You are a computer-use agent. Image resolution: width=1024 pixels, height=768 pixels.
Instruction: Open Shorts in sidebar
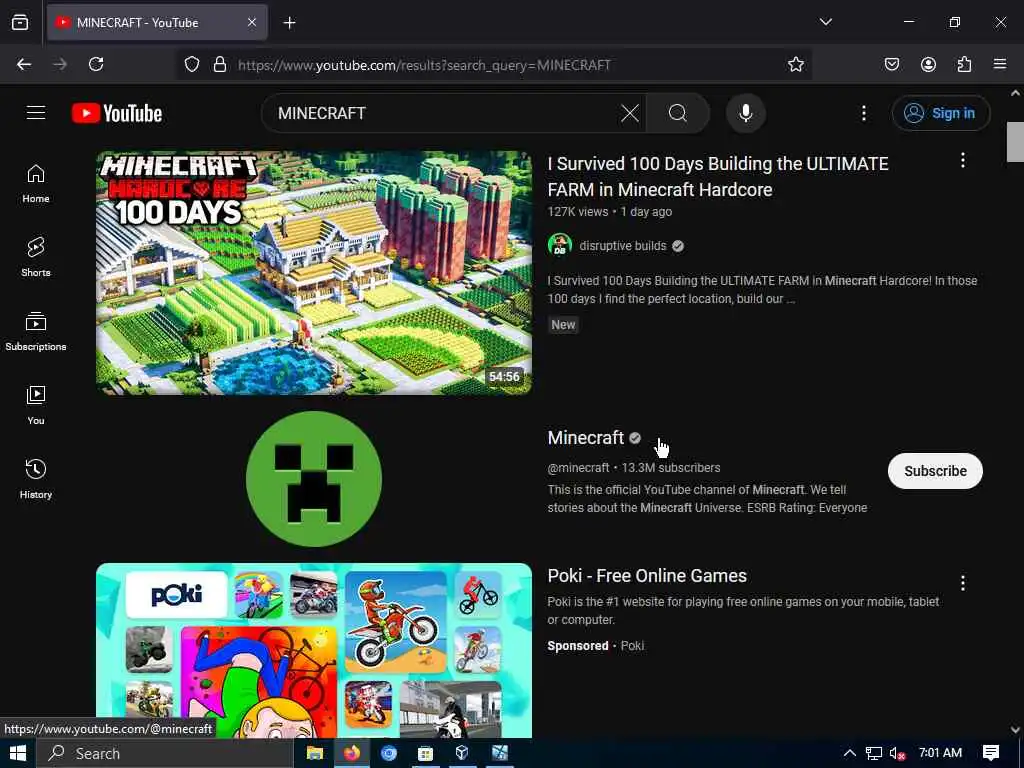36,257
